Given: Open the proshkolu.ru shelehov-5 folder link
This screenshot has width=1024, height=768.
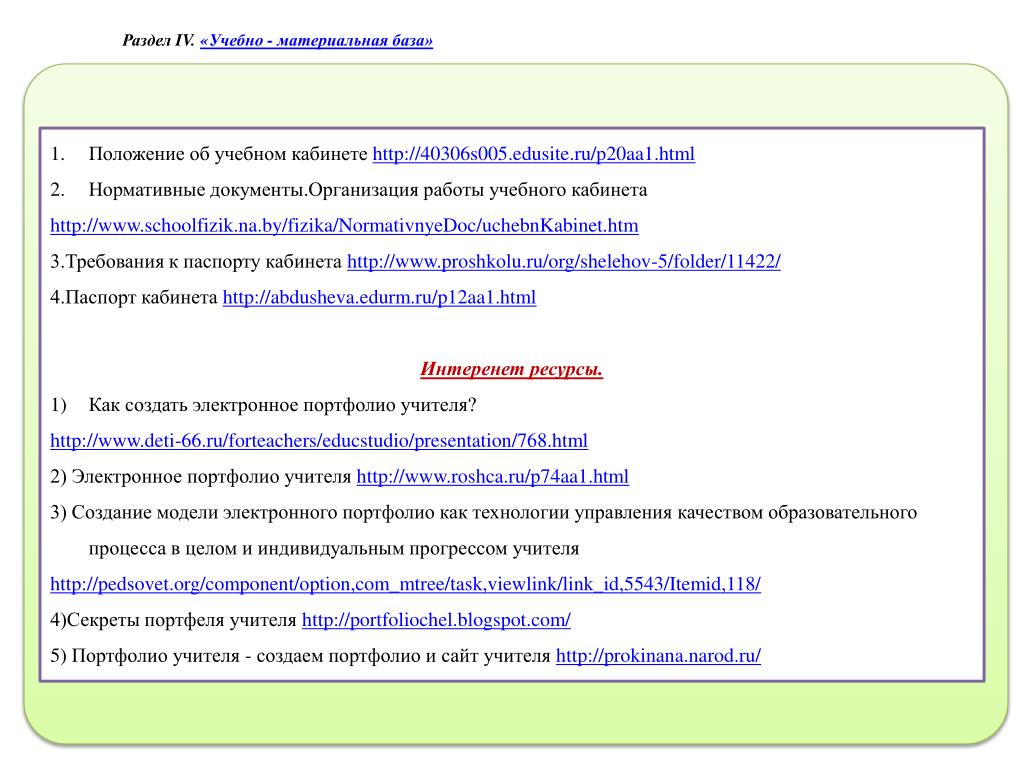Looking at the screenshot, I should coord(564,262).
